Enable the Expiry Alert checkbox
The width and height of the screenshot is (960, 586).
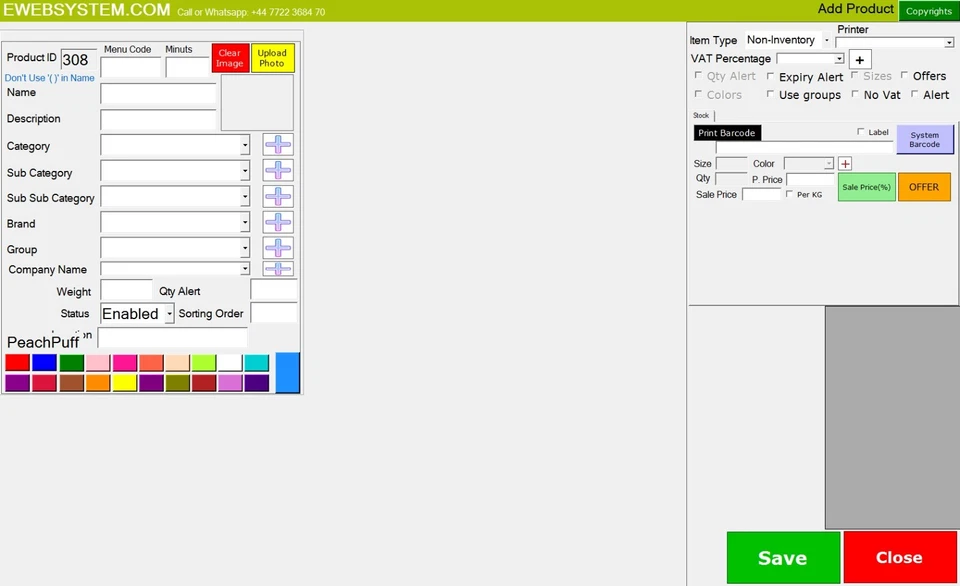(771, 76)
